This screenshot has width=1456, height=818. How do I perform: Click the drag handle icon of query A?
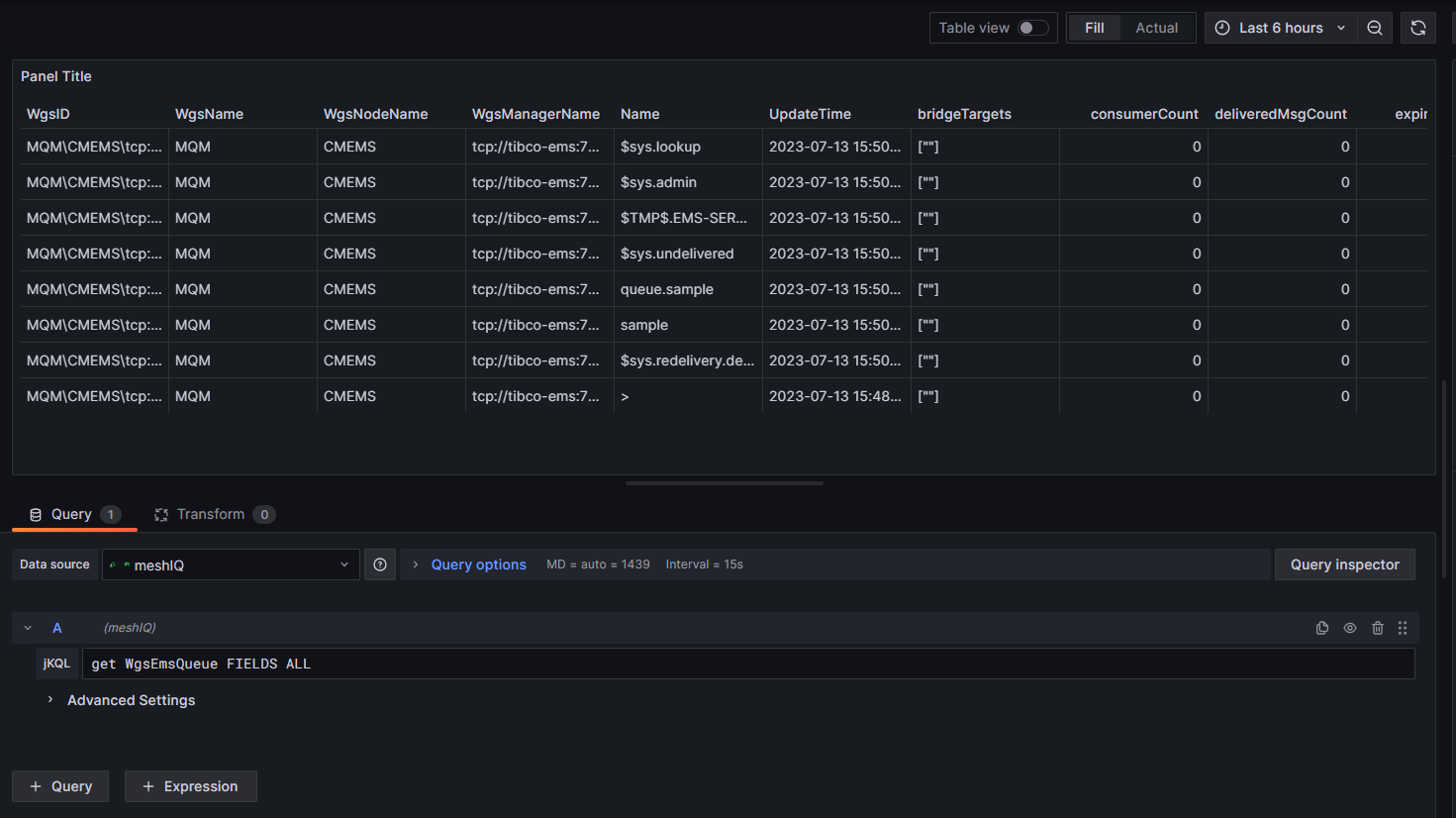pyautogui.click(x=1403, y=628)
